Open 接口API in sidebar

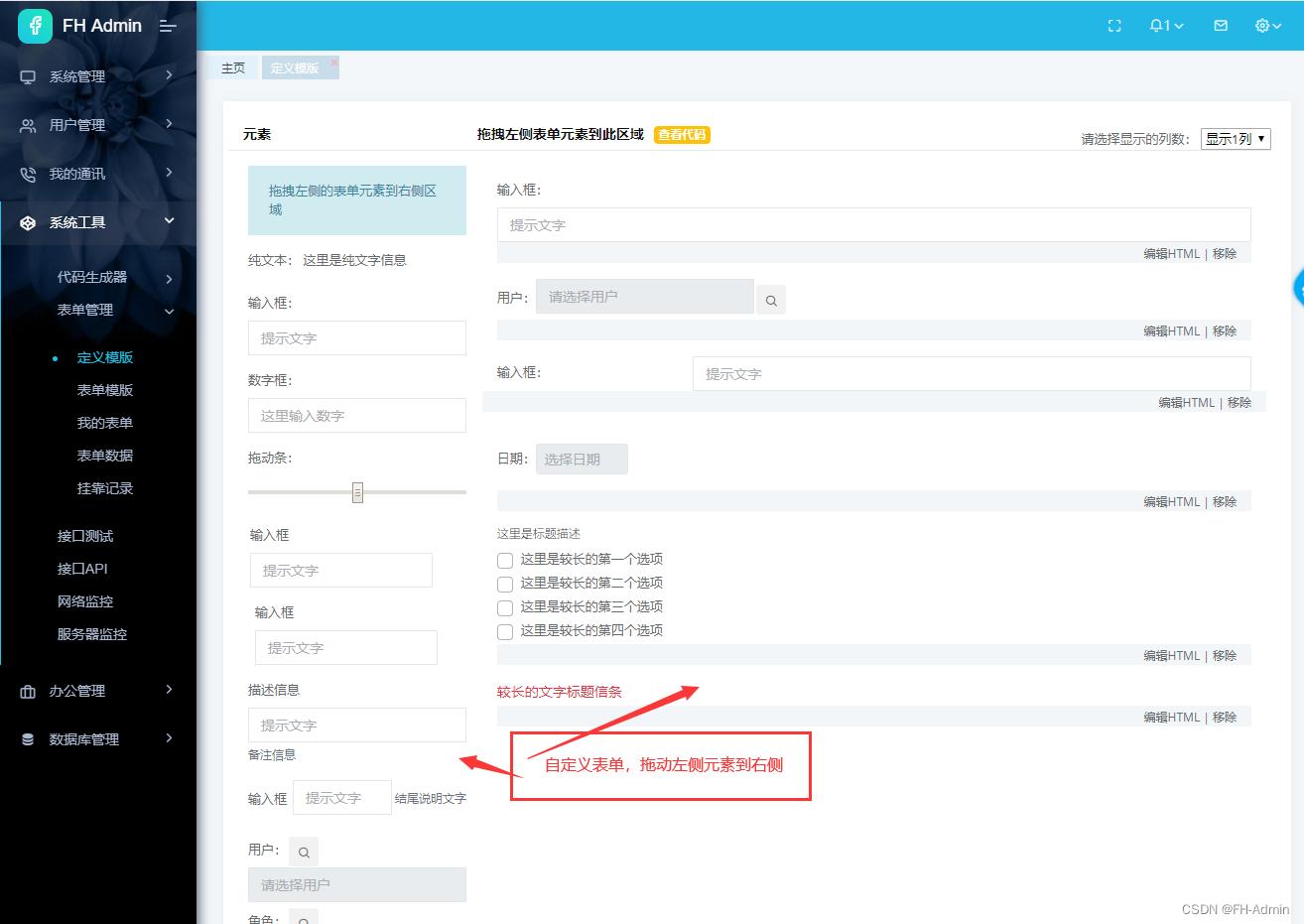(82, 569)
